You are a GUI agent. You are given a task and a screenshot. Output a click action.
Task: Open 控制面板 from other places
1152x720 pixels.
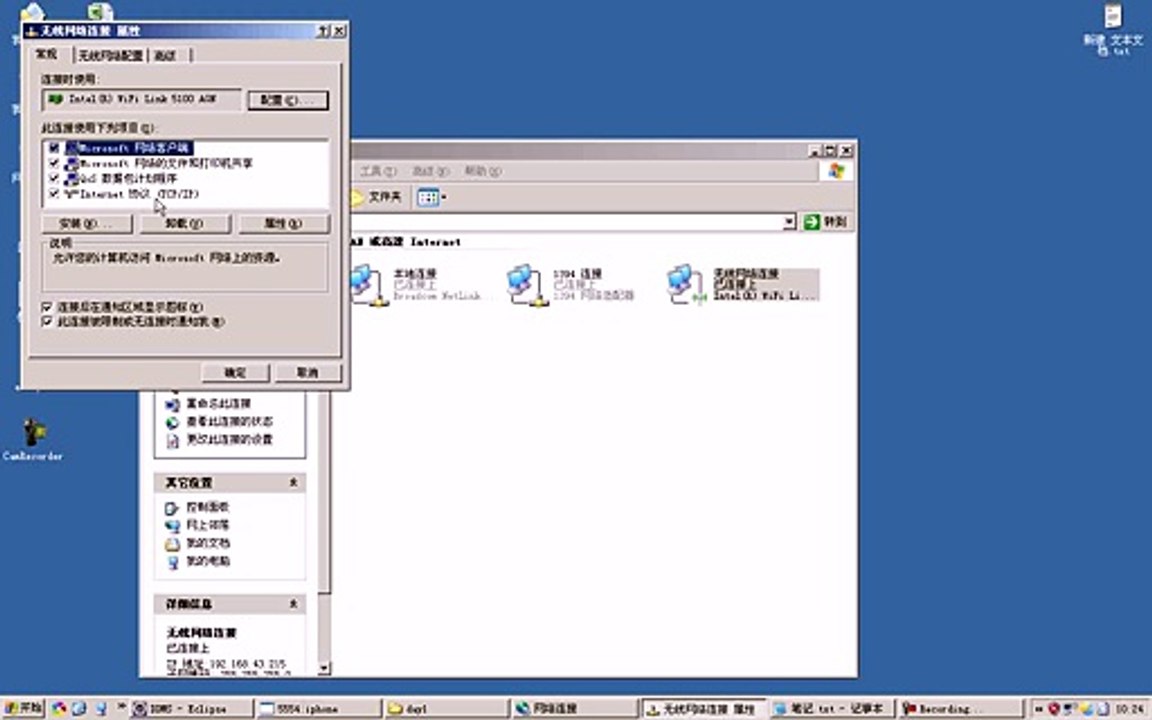pyautogui.click(x=207, y=507)
